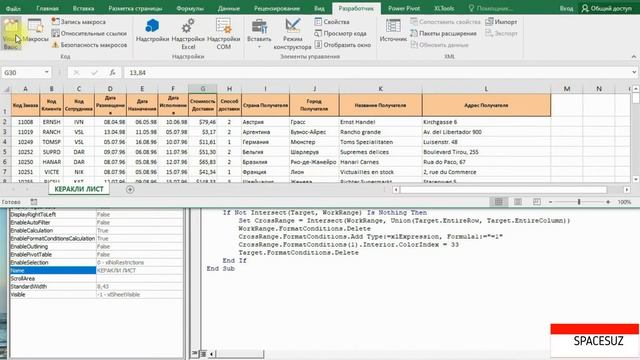Screen dimensions: 640x360
Task: Switch to the Вид tab
Action: click(319, 8)
